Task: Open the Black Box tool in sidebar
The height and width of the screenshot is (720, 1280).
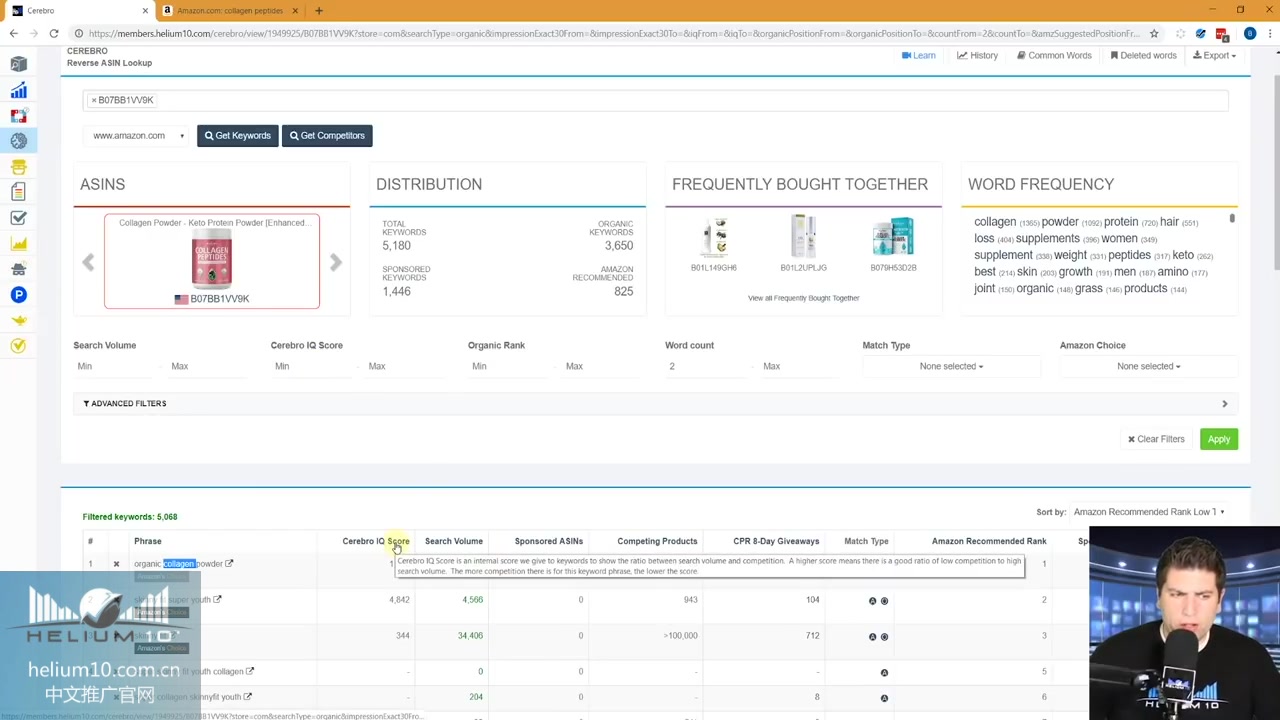Action: pyautogui.click(x=18, y=64)
